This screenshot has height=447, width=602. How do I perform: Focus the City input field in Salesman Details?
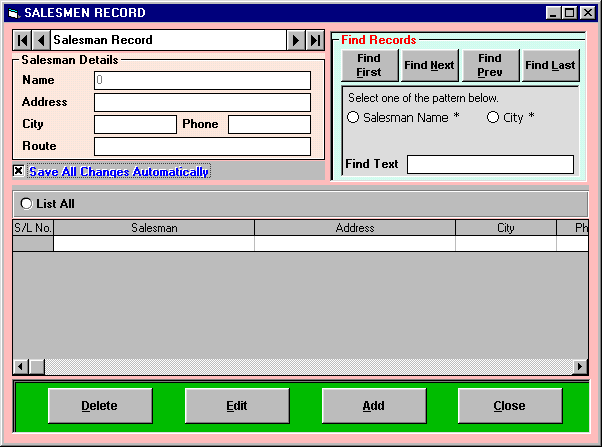135,124
